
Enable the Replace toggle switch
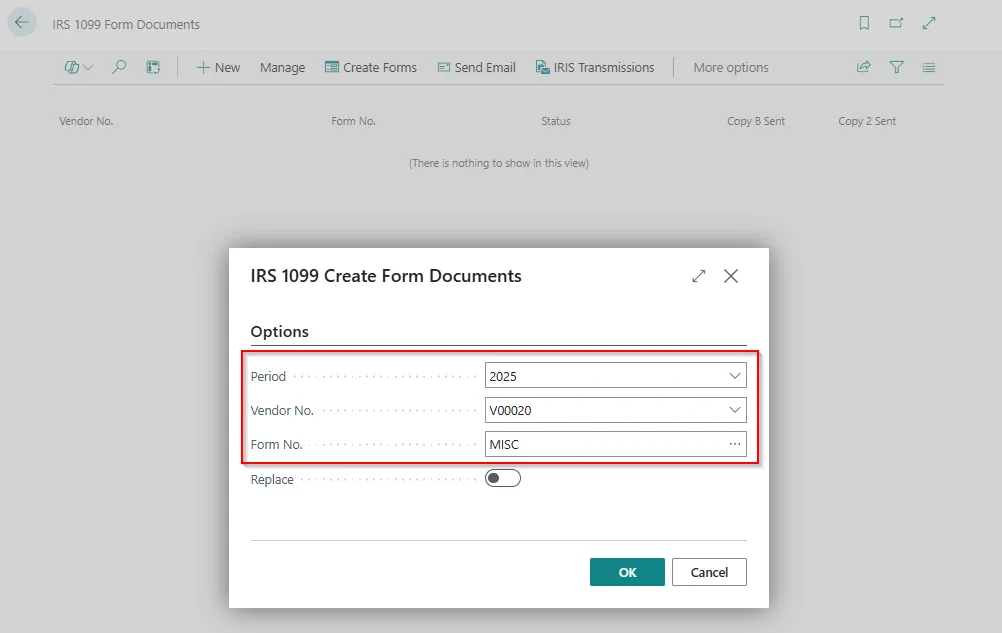(x=503, y=479)
